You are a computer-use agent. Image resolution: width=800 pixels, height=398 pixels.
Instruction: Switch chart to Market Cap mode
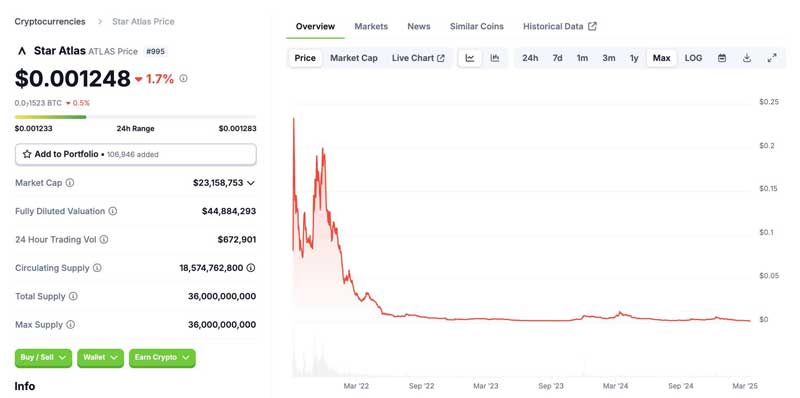(x=354, y=58)
